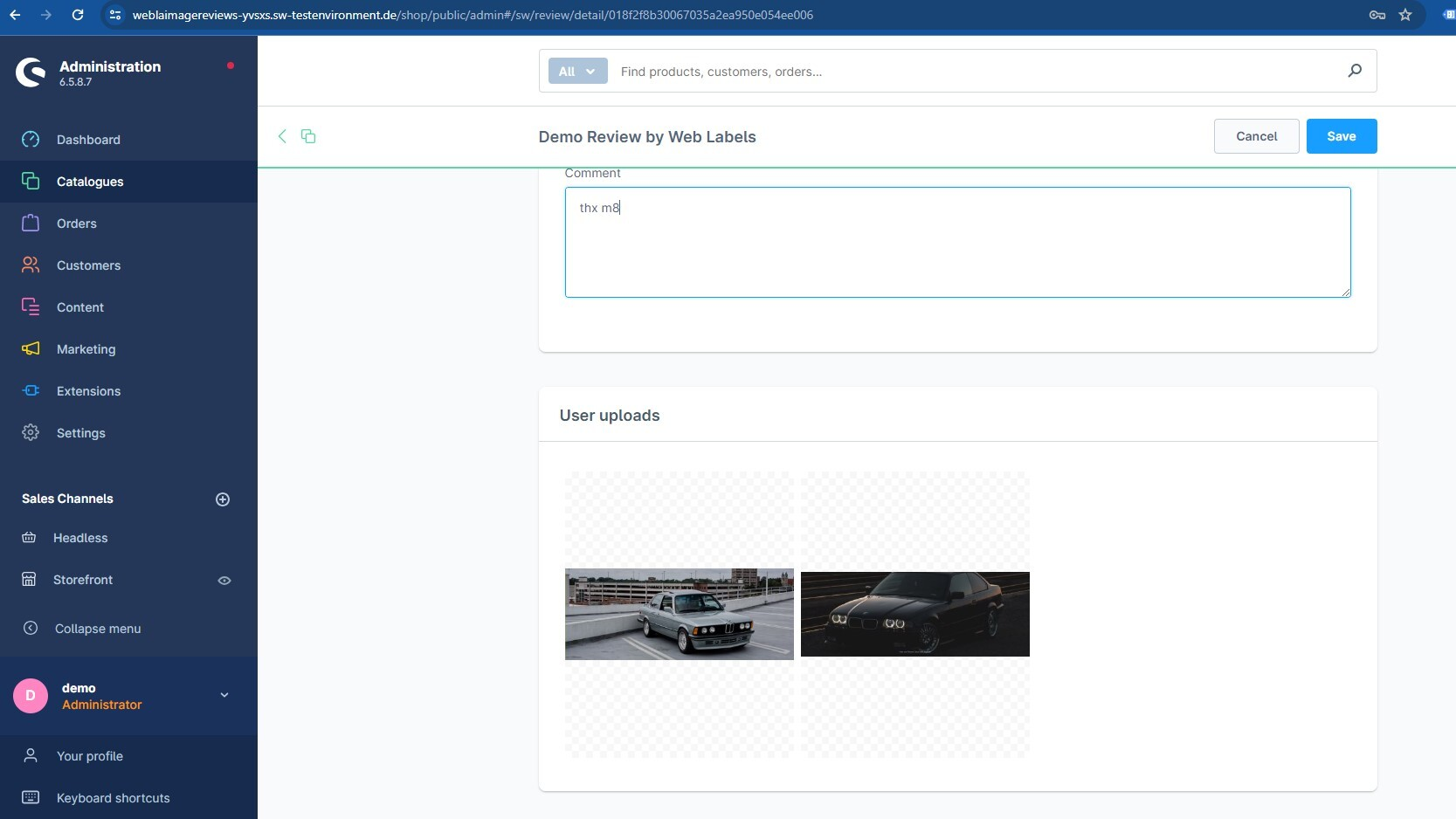Click the Shopware logo icon
This screenshot has height=819, width=1456.
click(x=31, y=72)
